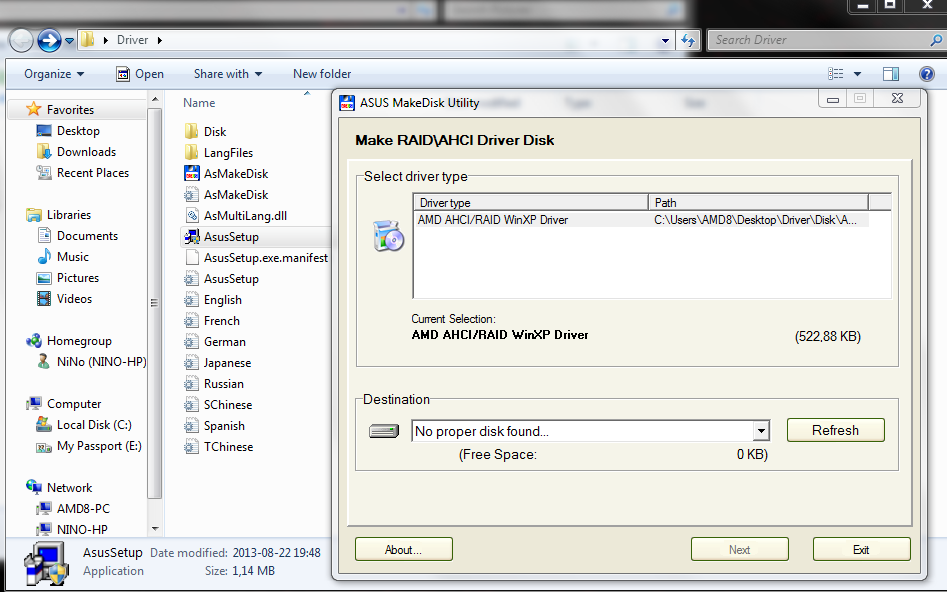The height and width of the screenshot is (592, 947).
Task: Click the refresh icon next to address bar
Action: click(x=687, y=40)
